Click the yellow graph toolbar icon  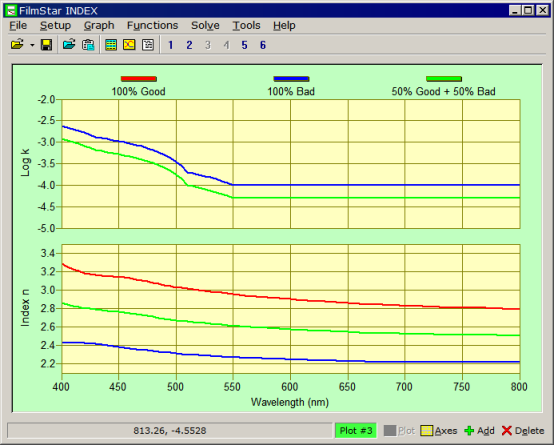point(129,45)
